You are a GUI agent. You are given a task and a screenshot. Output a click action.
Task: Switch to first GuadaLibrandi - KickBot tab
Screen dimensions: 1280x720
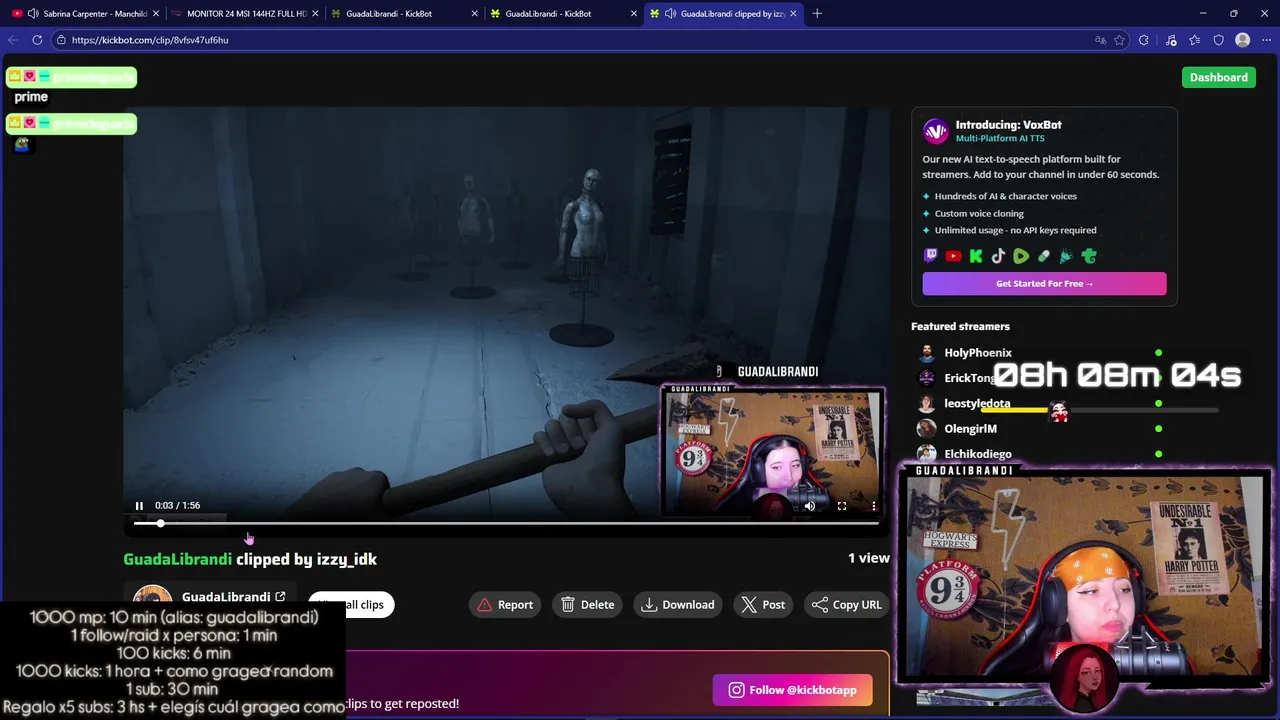point(403,14)
